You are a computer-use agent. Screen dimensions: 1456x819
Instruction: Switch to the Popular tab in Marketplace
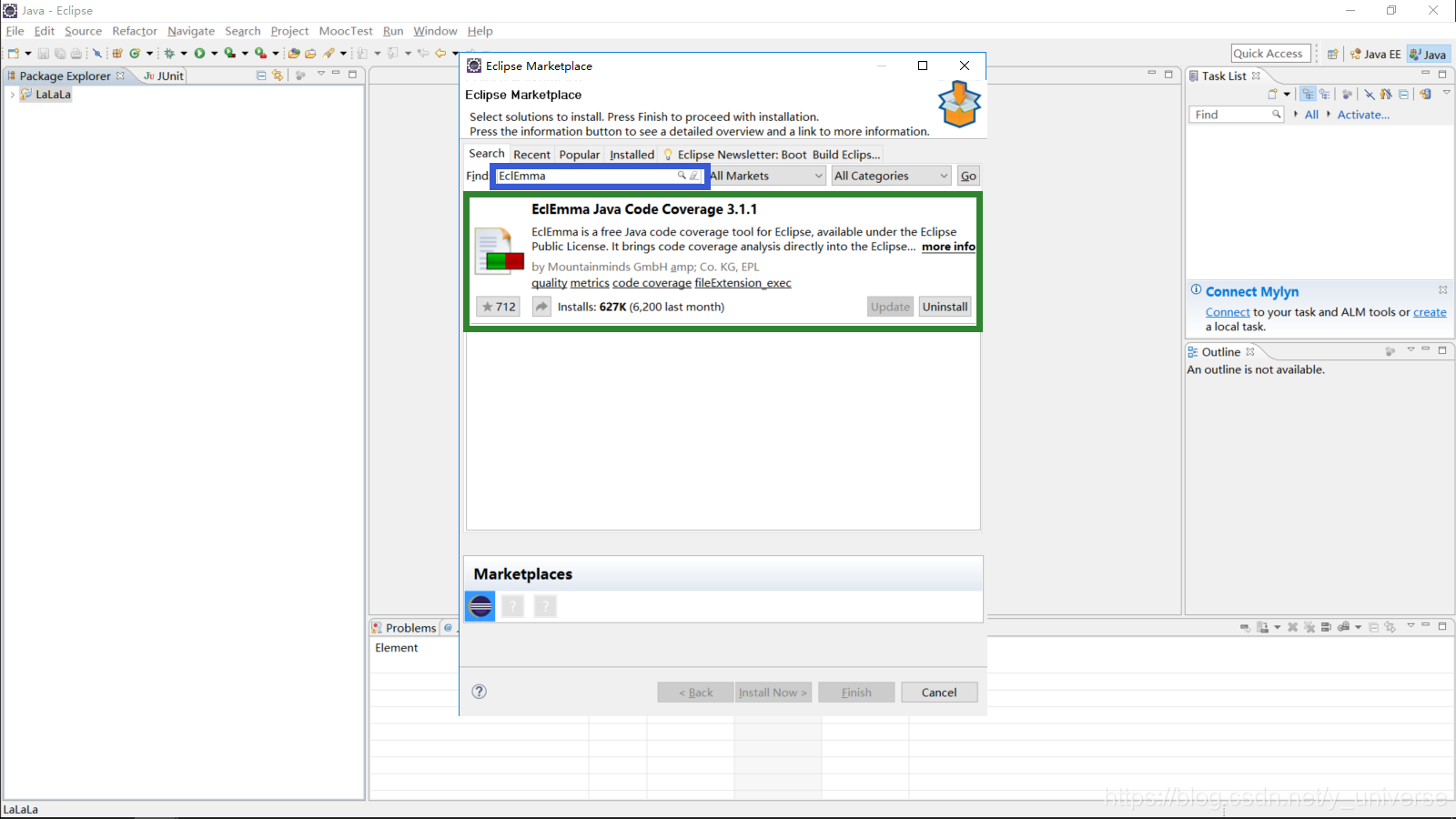click(580, 155)
